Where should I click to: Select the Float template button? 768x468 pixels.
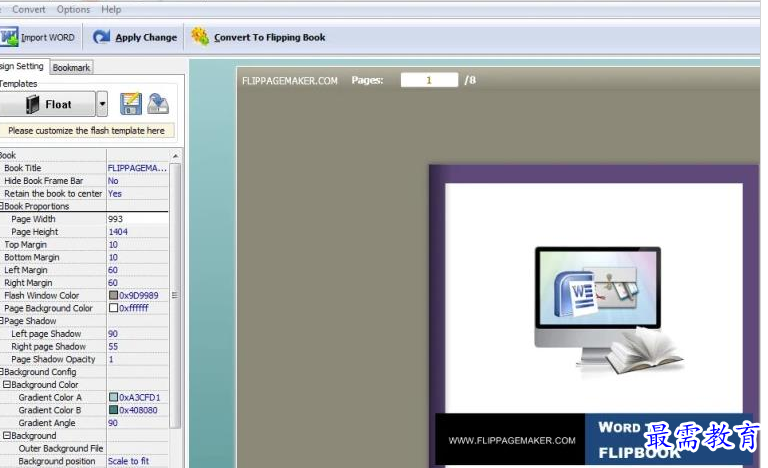[x=48, y=104]
